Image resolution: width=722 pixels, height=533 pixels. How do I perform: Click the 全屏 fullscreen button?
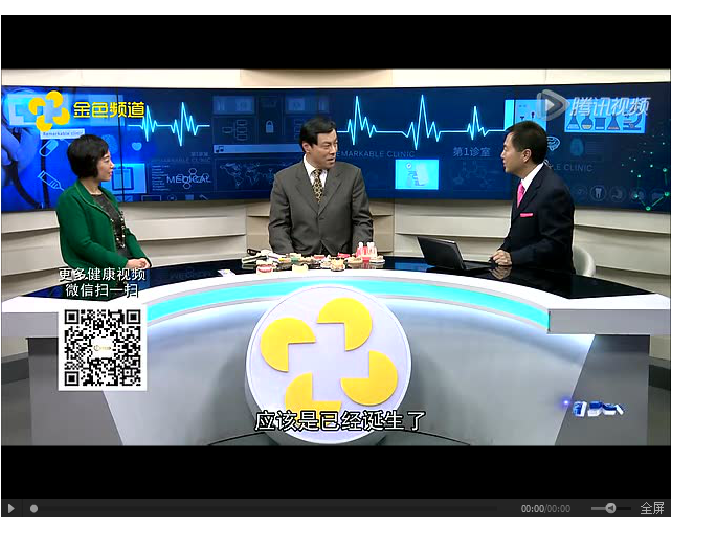click(652, 508)
